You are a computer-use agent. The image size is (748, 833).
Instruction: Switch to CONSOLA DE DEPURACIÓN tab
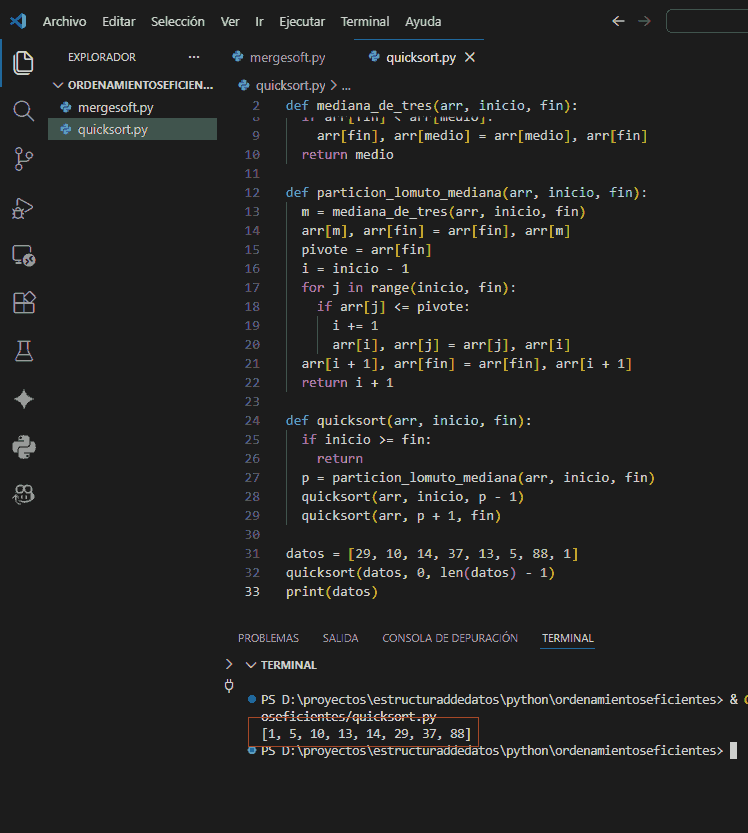click(x=450, y=638)
